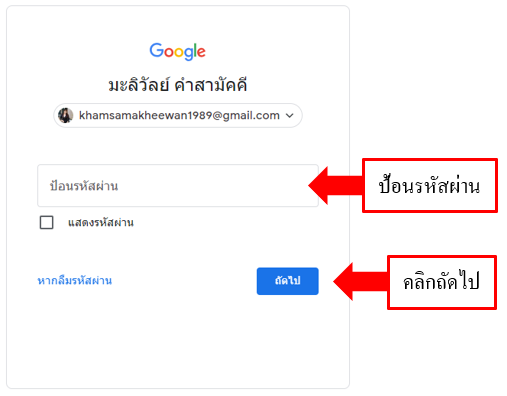Open the หากลืมรหัสผ่าน forgot password link
This screenshot has height=396, width=507.
[75, 281]
